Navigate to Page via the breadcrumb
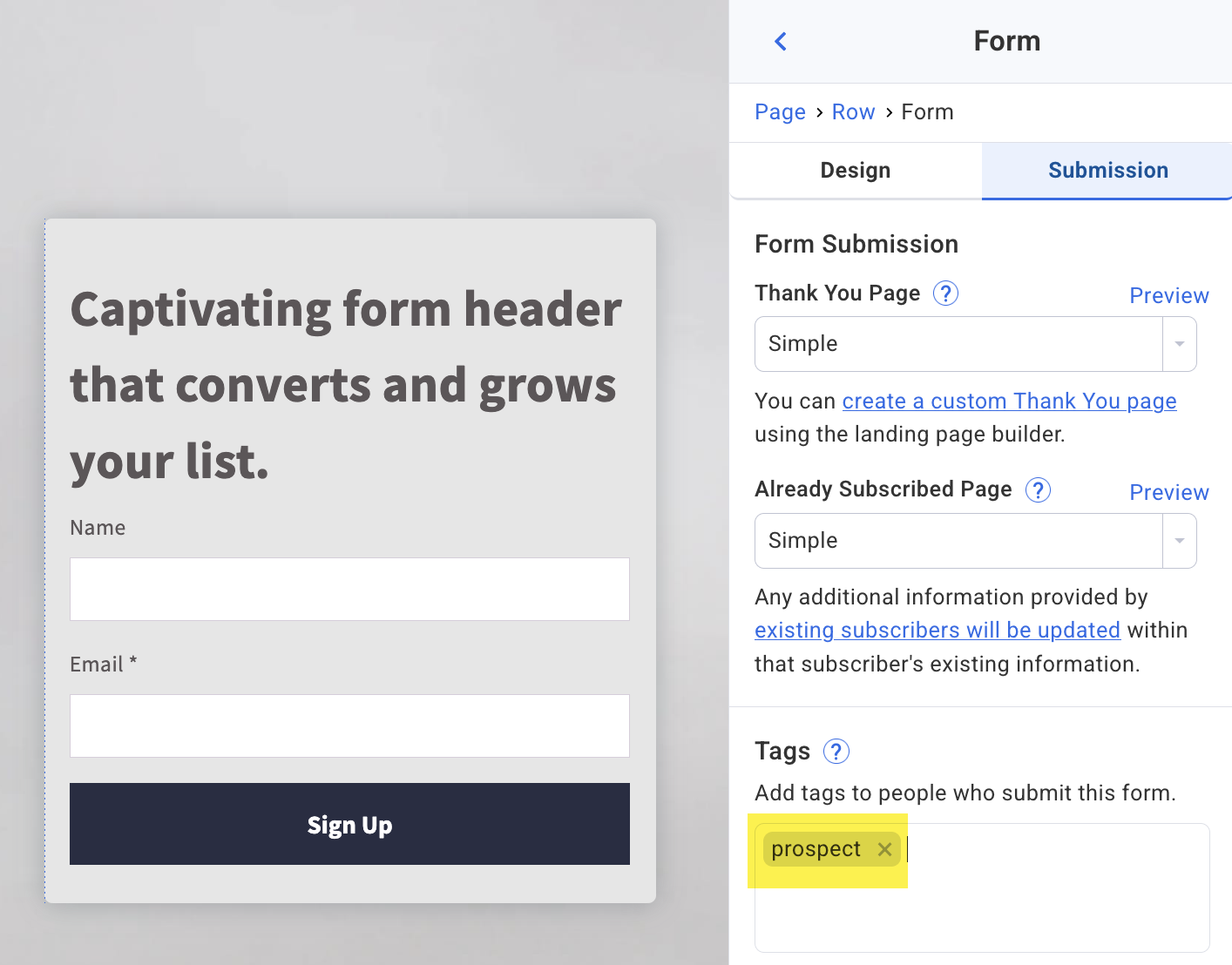Viewport: 1232px width, 965px height. (780, 111)
